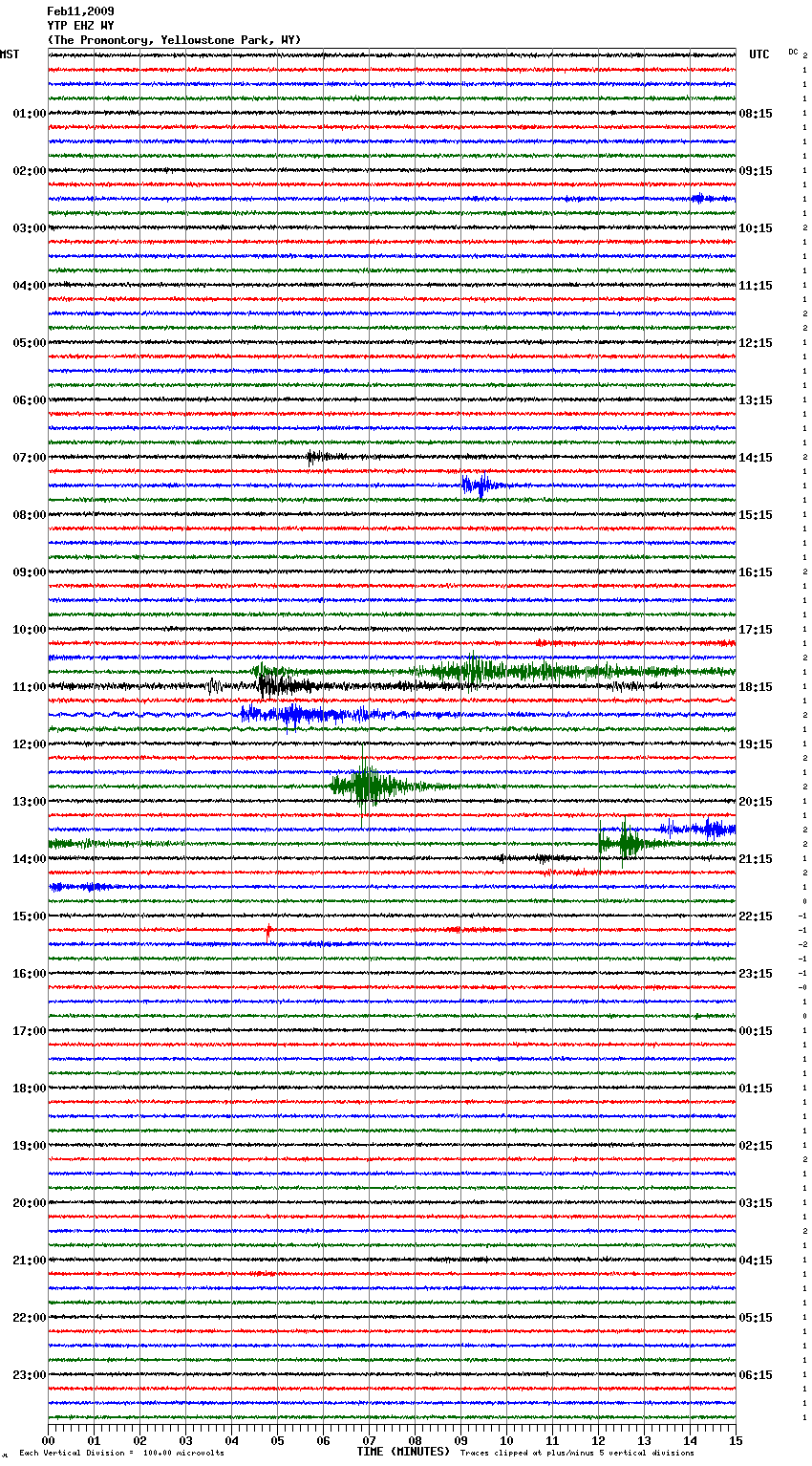Click the 21:15 UTC time label
This screenshot has height=1466, width=812.
click(x=756, y=859)
